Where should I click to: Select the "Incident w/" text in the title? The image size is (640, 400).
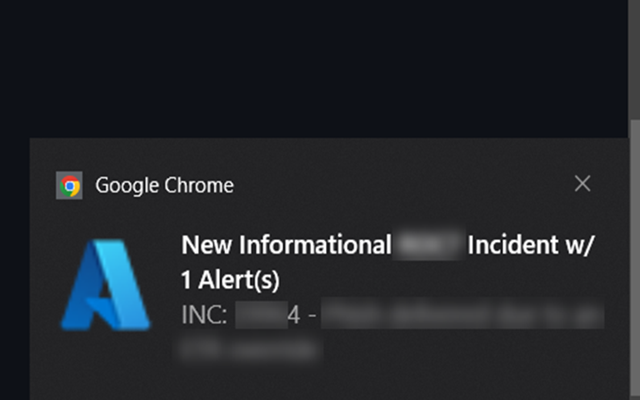[531, 245]
